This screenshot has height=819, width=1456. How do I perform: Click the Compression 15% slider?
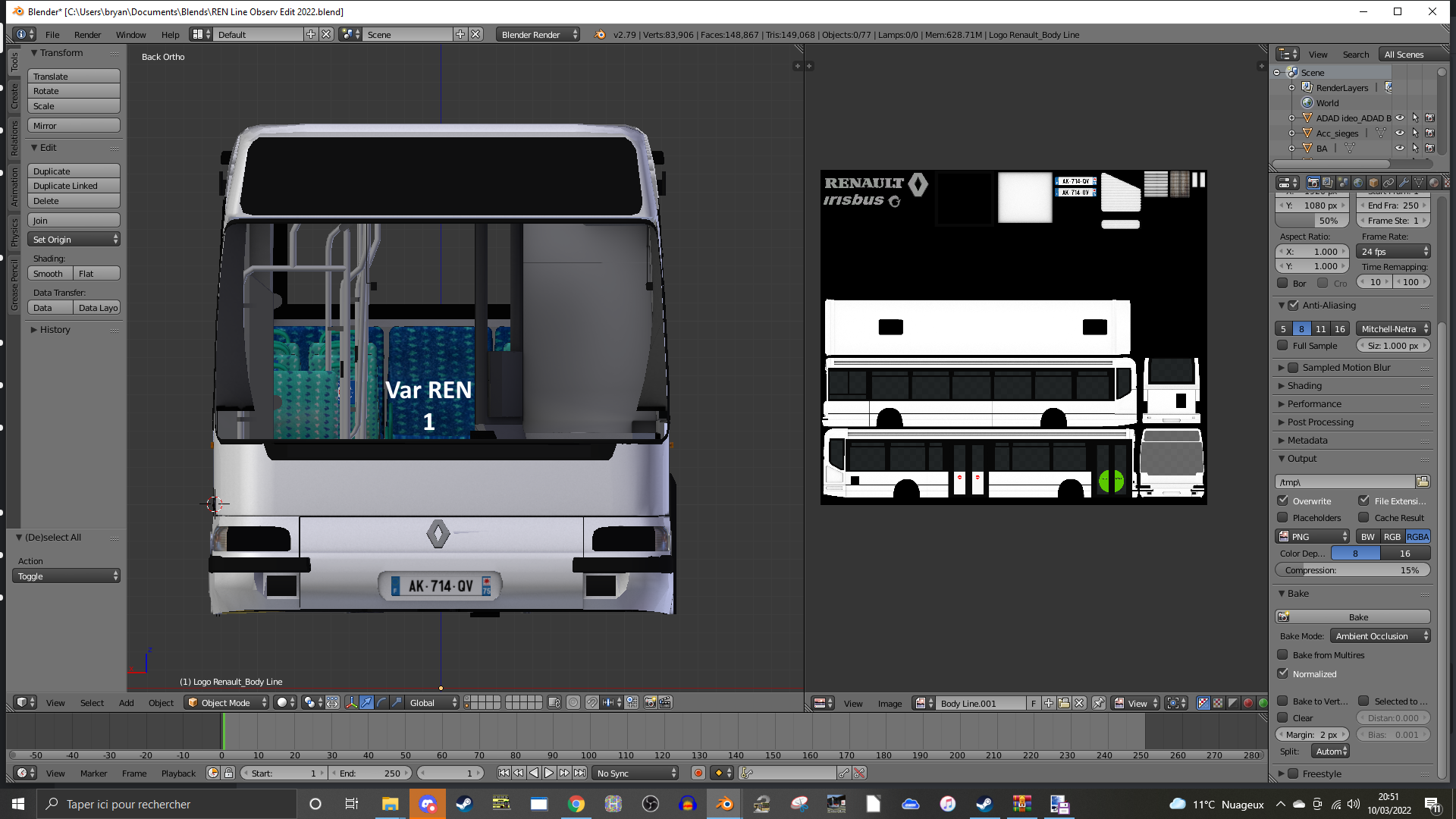click(x=1352, y=570)
